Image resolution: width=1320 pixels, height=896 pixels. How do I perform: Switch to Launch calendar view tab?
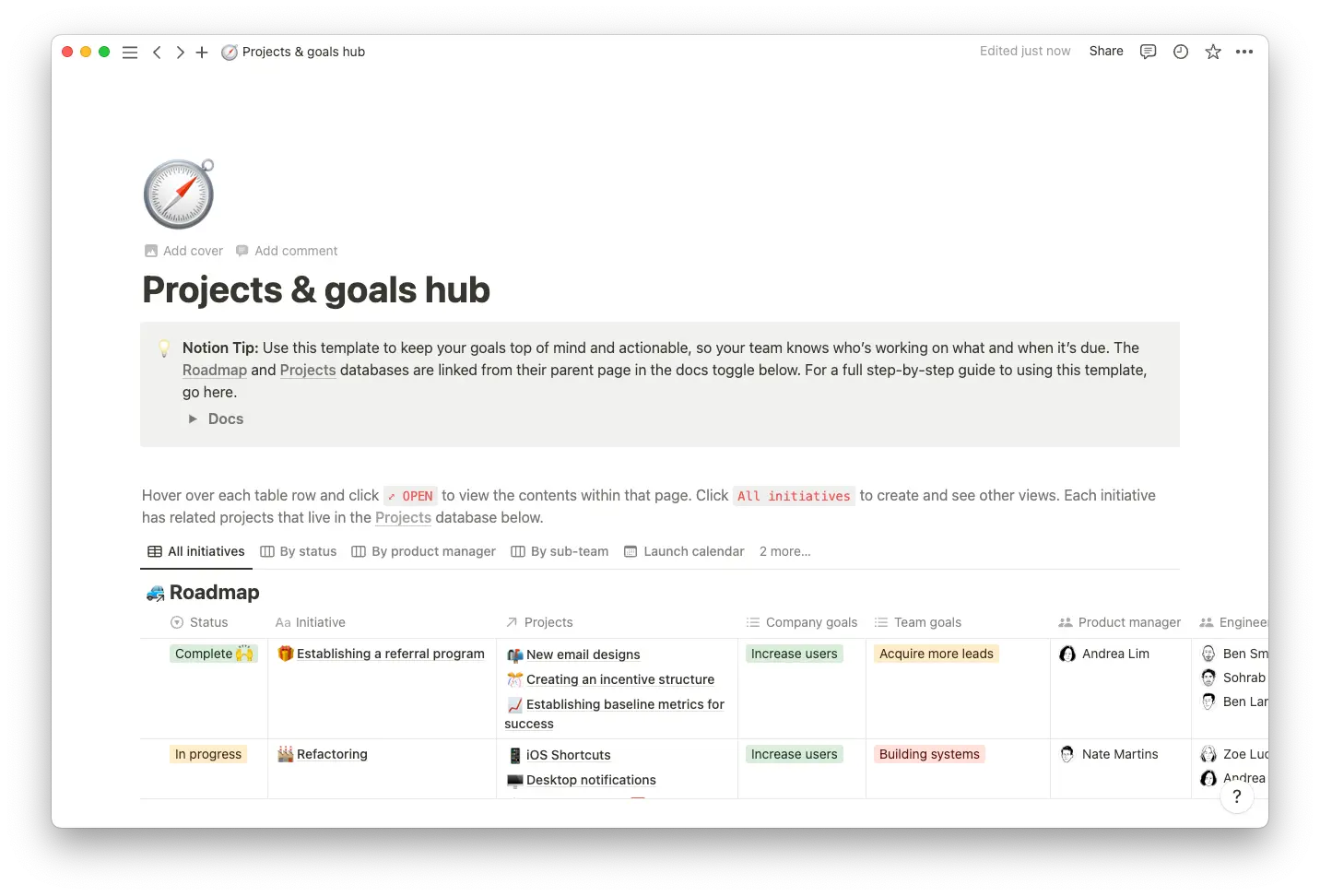click(x=684, y=551)
